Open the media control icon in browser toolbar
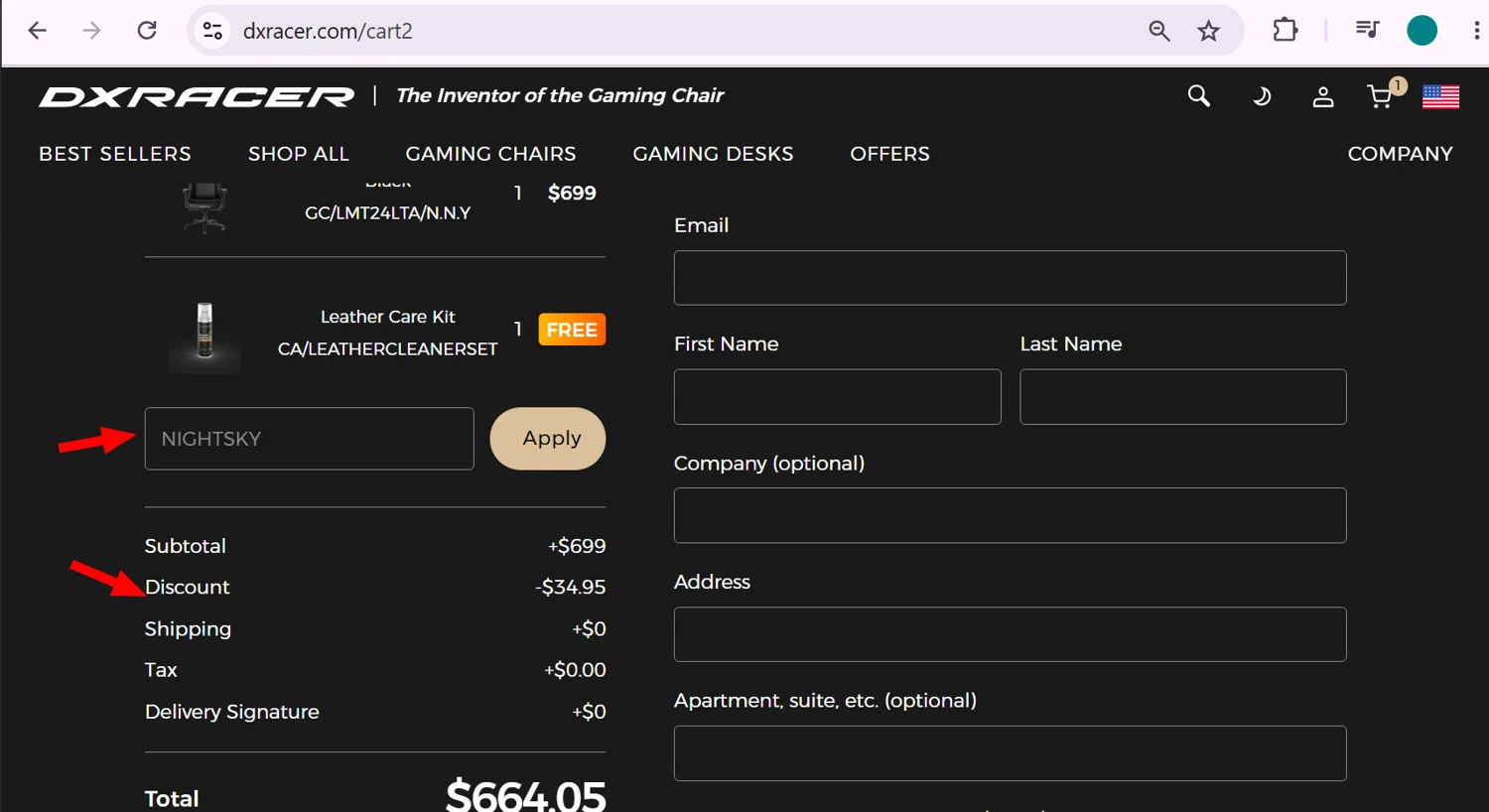This screenshot has width=1489, height=812. point(1368,31)
